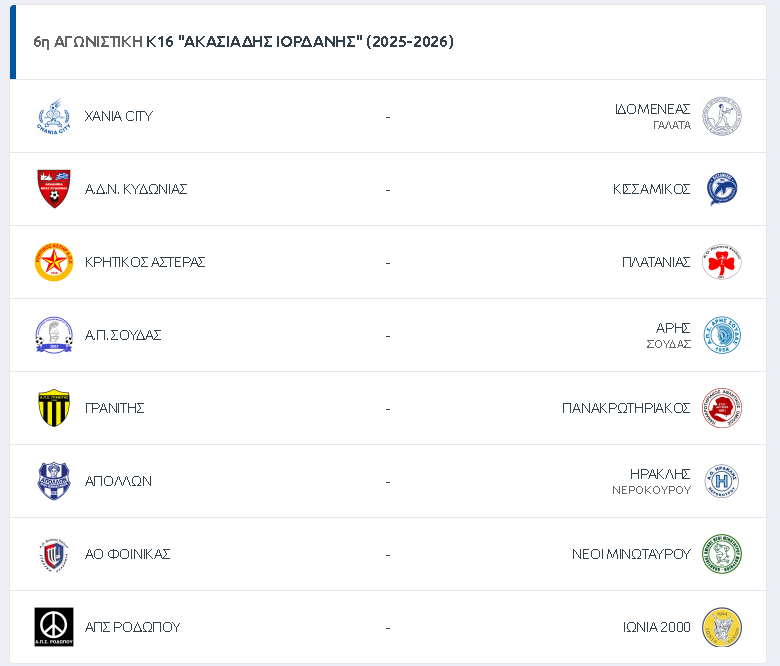780x666 pixels.
Task: Click the Απόλλων blue crest logo
Action: click(53, 481)
